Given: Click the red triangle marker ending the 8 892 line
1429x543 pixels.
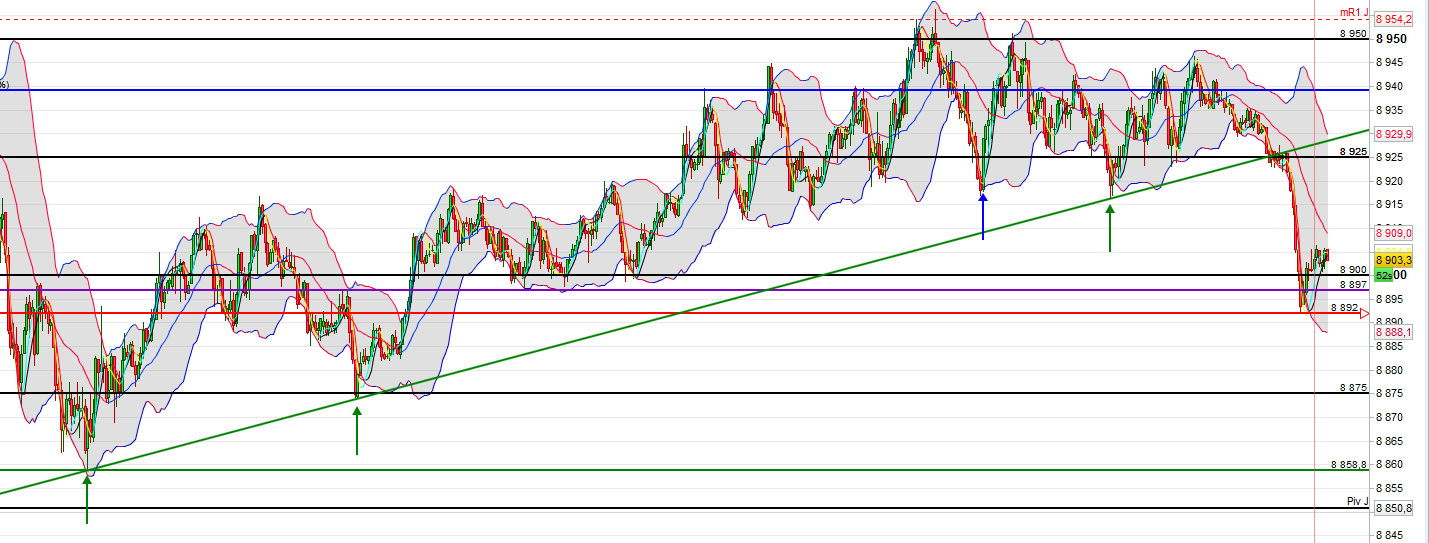Looking at the screenshot, I should [1365, 313].
